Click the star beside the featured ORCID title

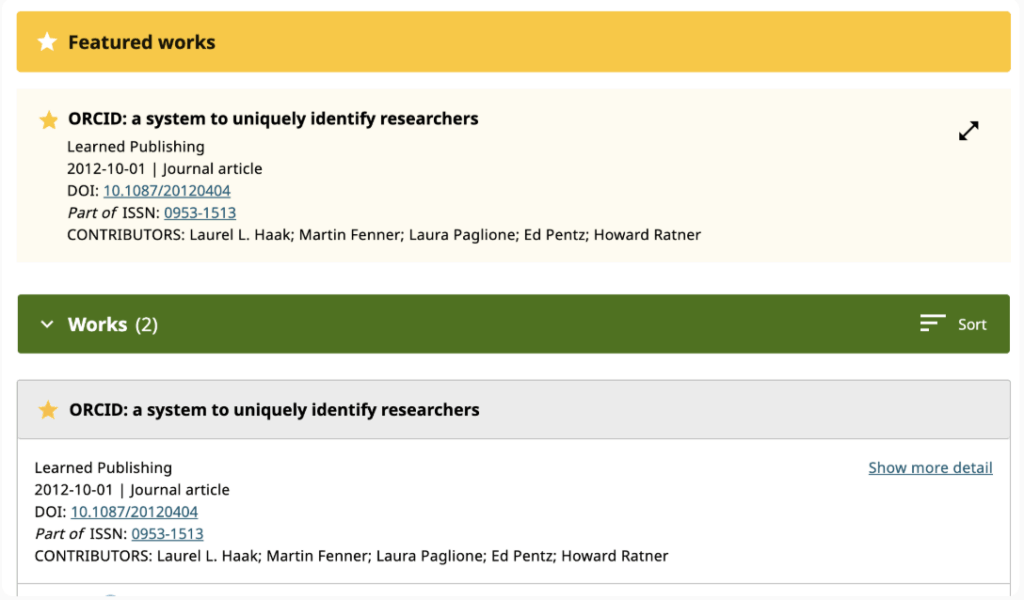click(x=48, y=120)
